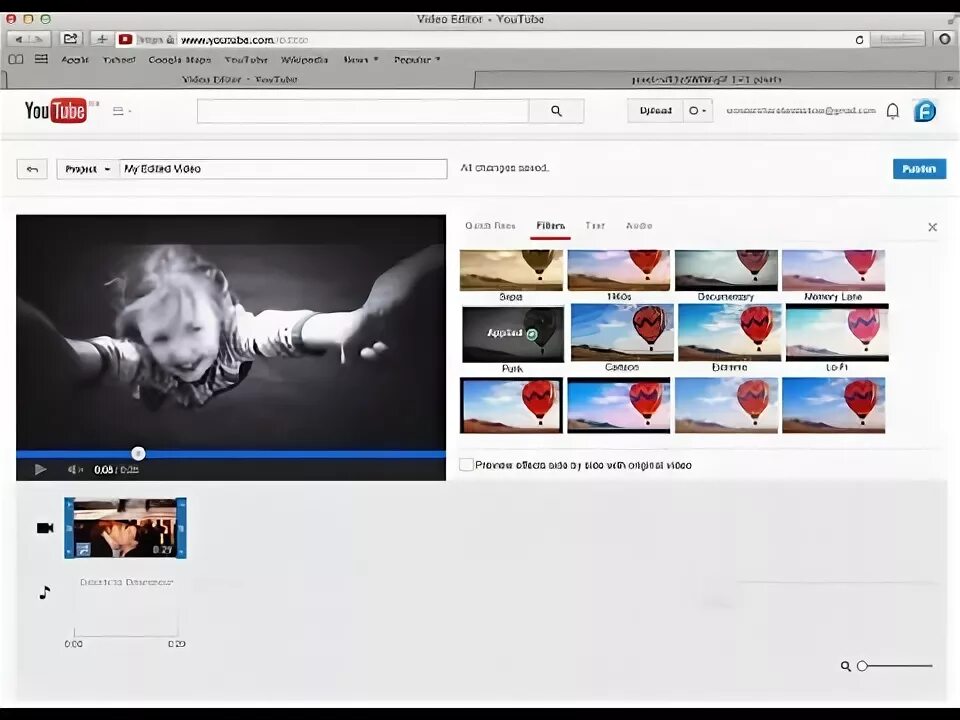
Task: Click the clip's left trim handle
Action: tap(69, 528)
